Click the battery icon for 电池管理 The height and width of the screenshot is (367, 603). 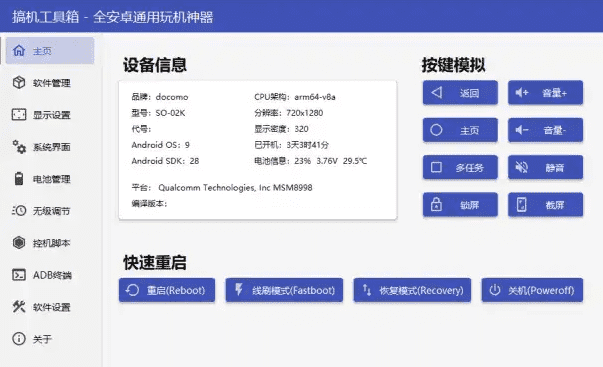pos(19,178)
